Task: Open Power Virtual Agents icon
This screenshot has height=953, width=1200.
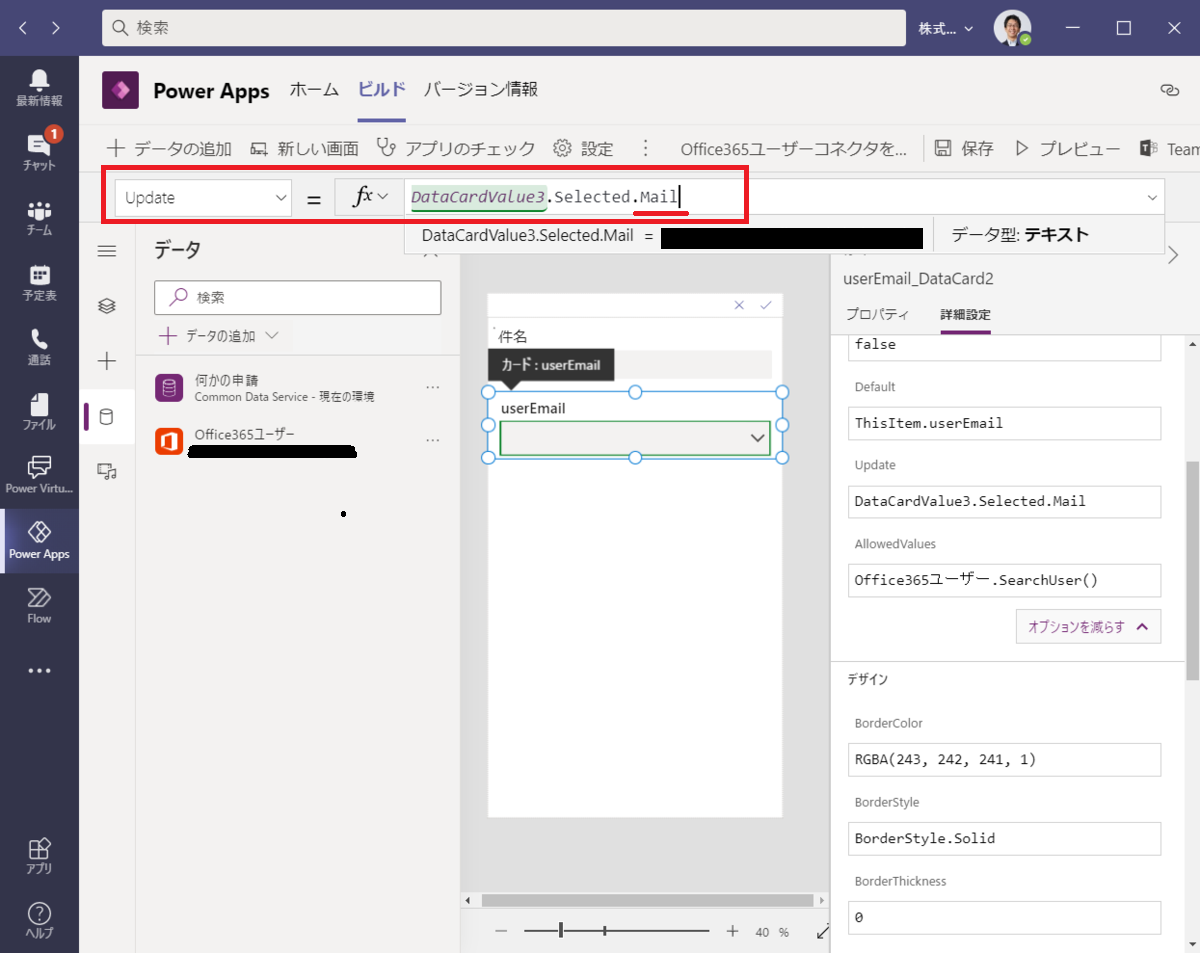Action: pos(39,475)
